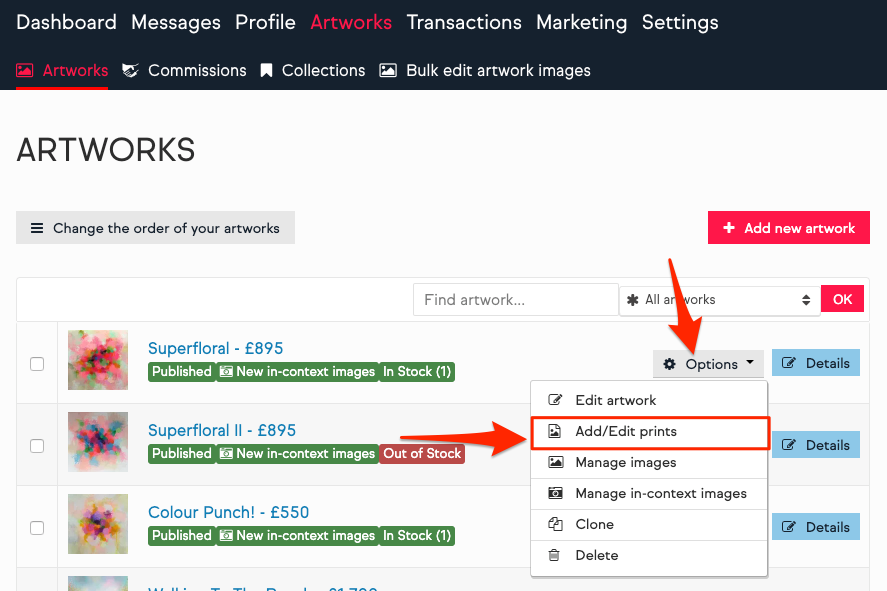Open the Dashboard page

66,22
